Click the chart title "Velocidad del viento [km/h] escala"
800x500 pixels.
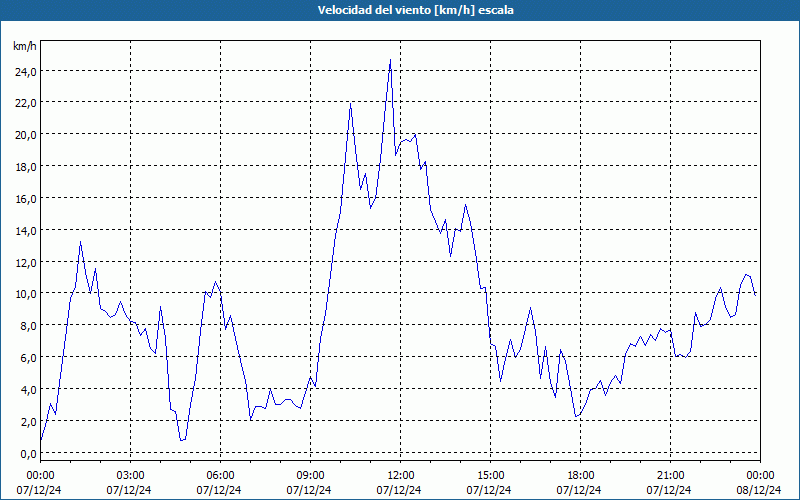coord(415,10)
